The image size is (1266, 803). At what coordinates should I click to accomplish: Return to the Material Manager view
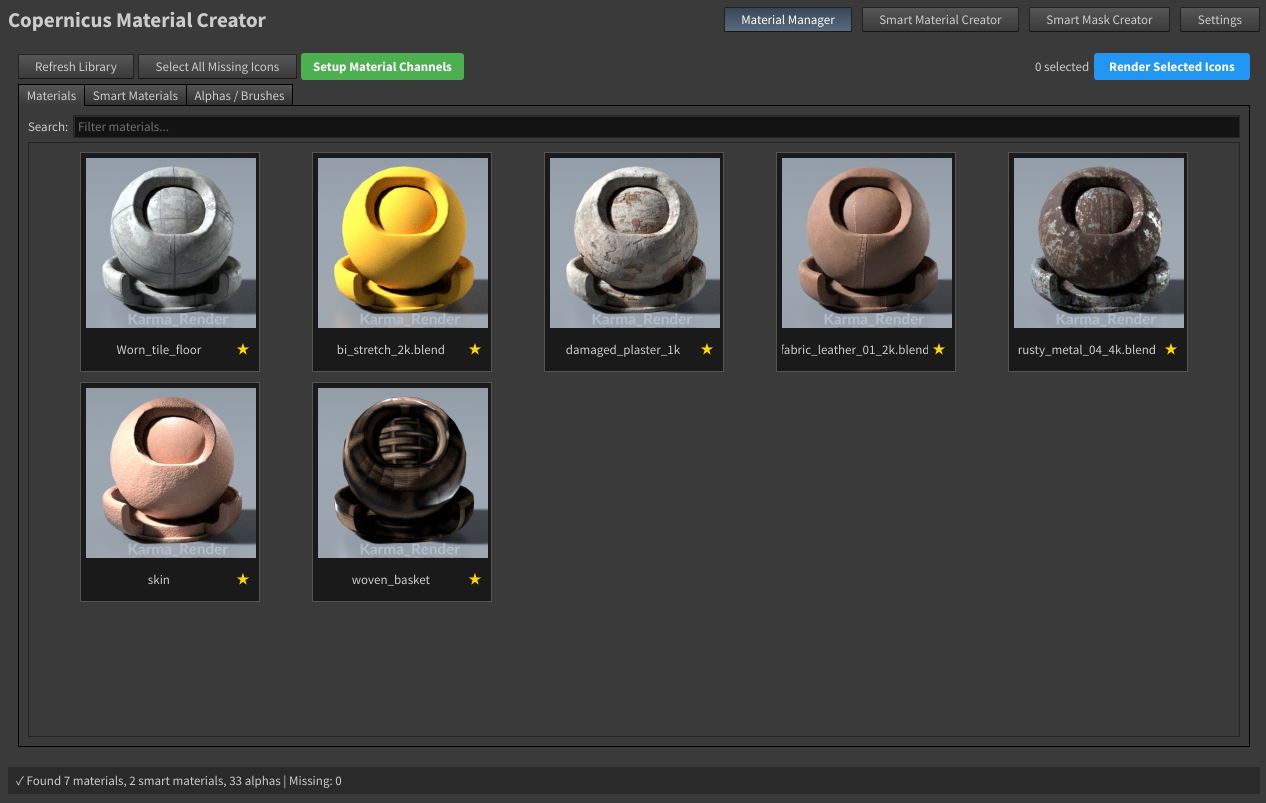[x=787, y=19]
